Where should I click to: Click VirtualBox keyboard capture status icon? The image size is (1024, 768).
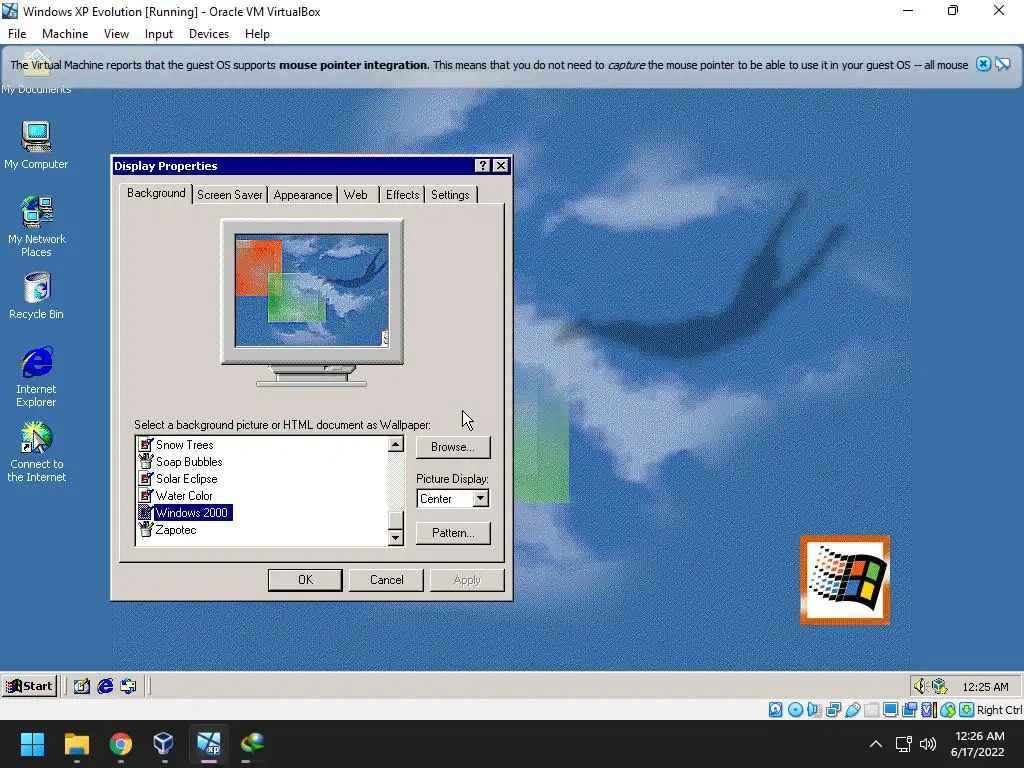[967, 710]
